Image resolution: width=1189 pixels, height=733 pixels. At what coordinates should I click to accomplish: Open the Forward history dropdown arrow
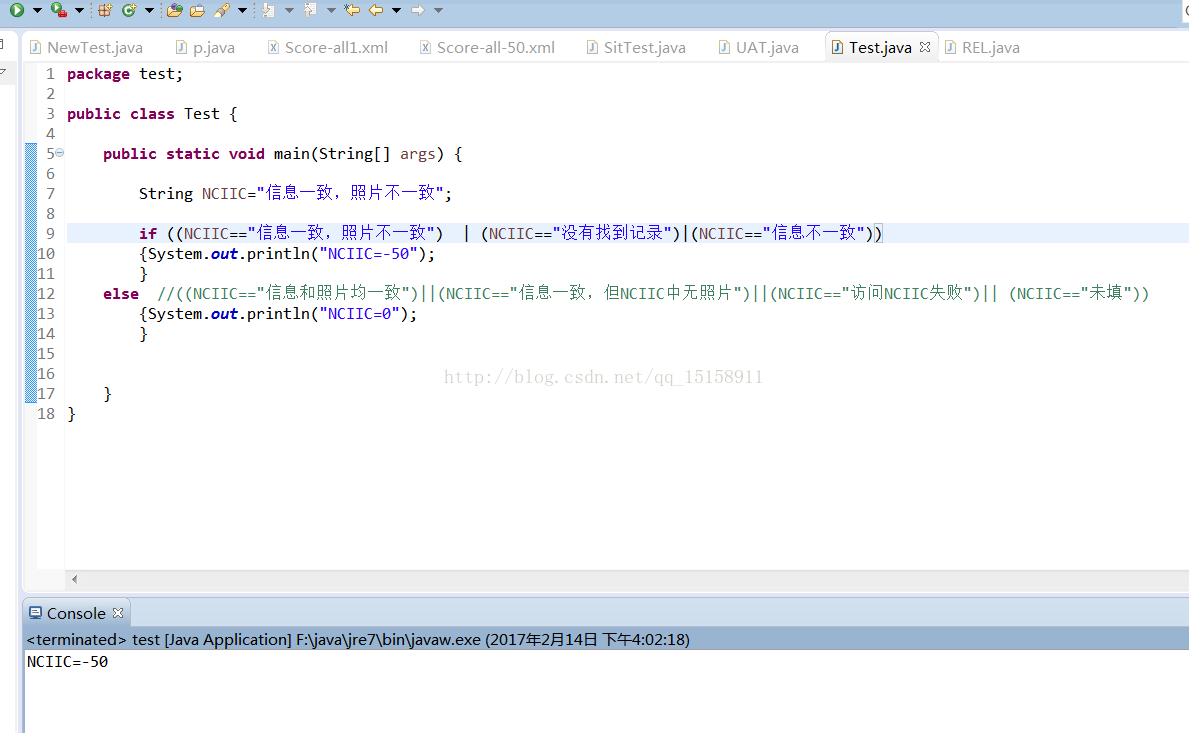click(x=438, y=11)
